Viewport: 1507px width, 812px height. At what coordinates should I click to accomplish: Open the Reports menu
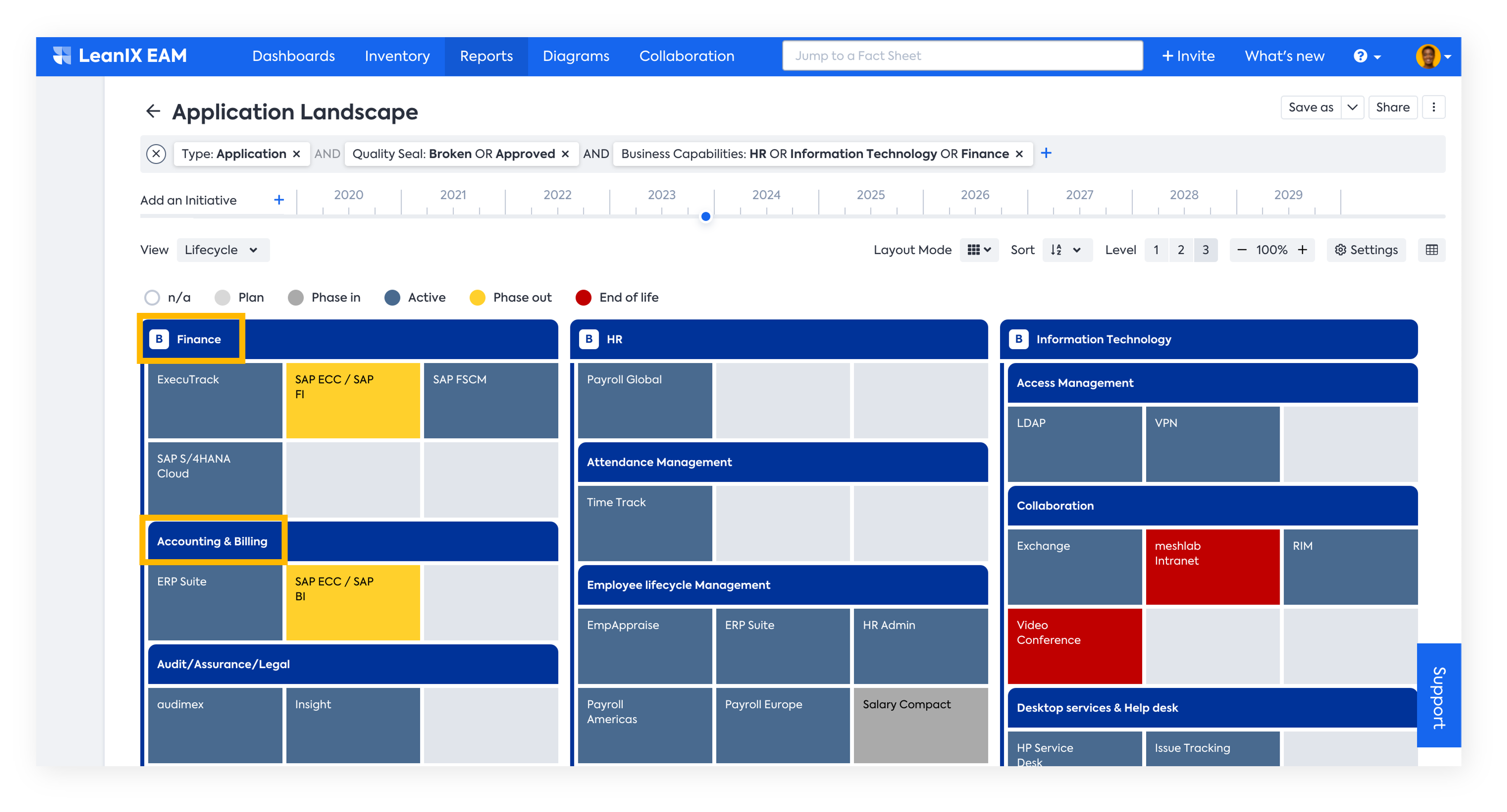[x=486, y=56]
